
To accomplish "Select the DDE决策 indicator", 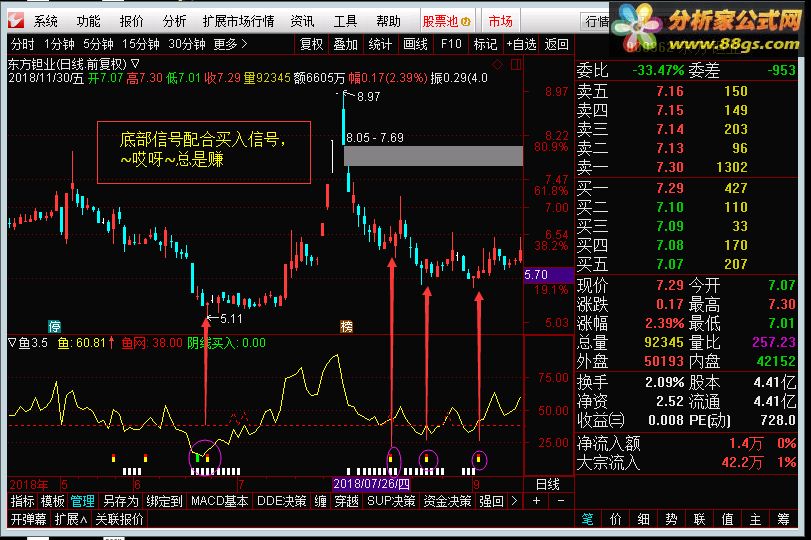I will 282,501.
